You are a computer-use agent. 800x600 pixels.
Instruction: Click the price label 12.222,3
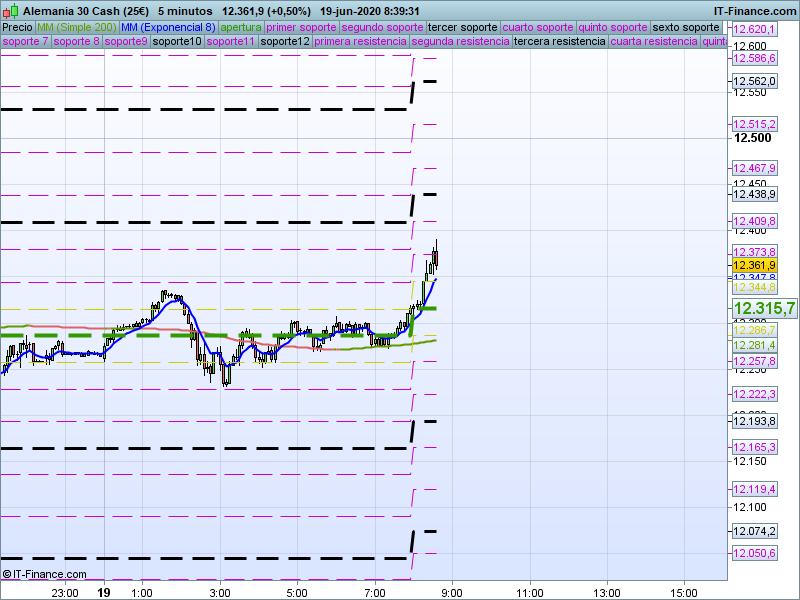point(755,394)
